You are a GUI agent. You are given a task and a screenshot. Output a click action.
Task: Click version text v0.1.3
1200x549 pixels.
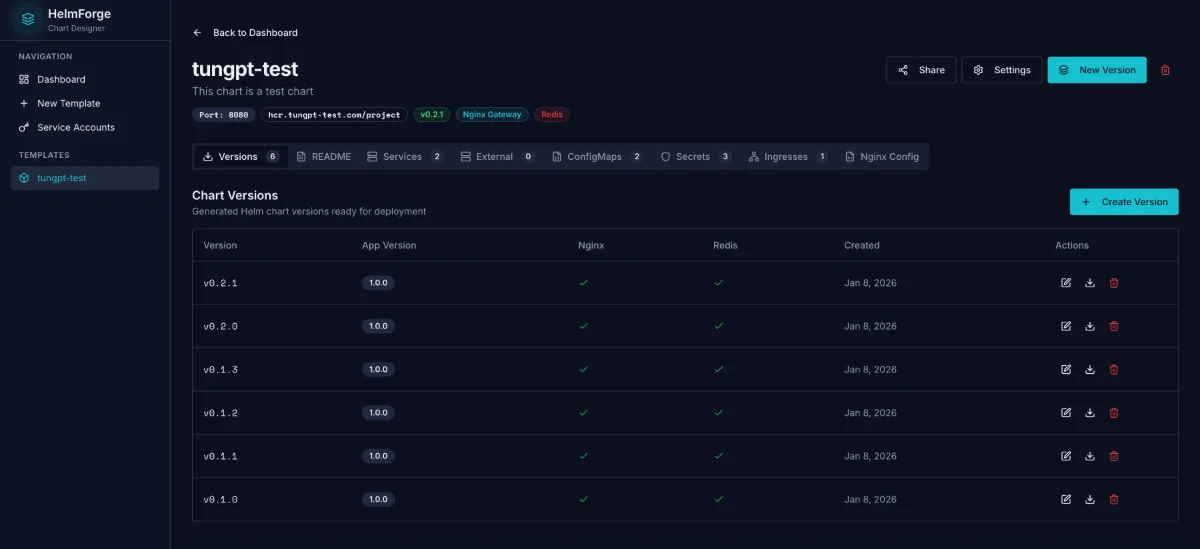point(220,370)
